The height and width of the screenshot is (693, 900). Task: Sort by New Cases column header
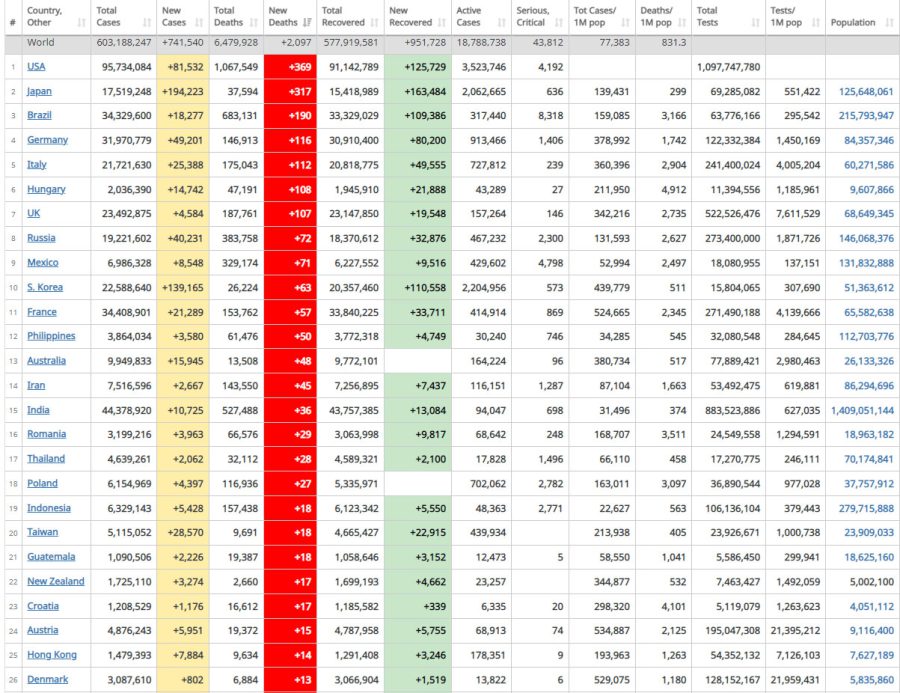(182, 17)
